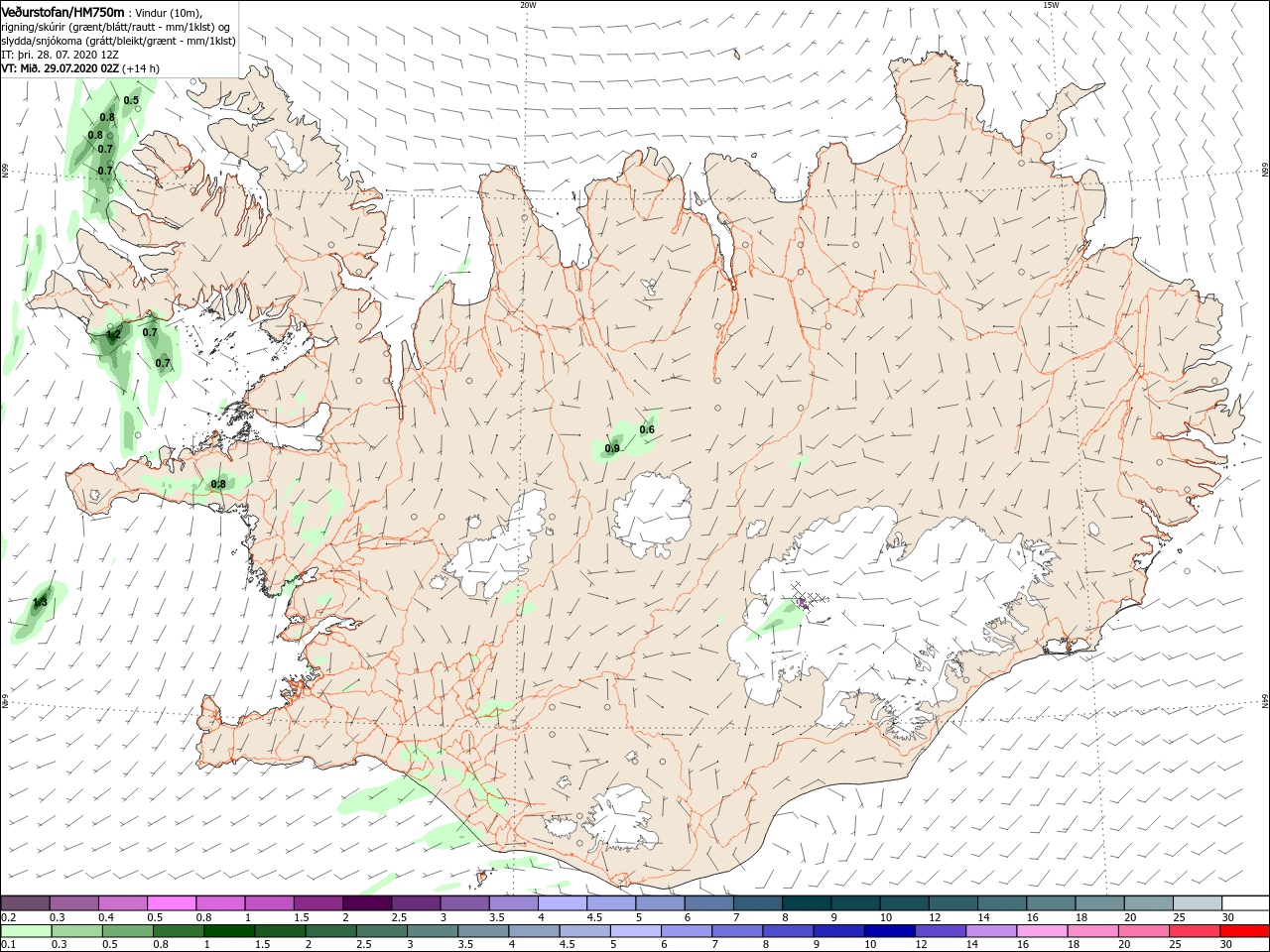Click the dusky plum swatch at 0.2, snow legend

pos(25,902)
